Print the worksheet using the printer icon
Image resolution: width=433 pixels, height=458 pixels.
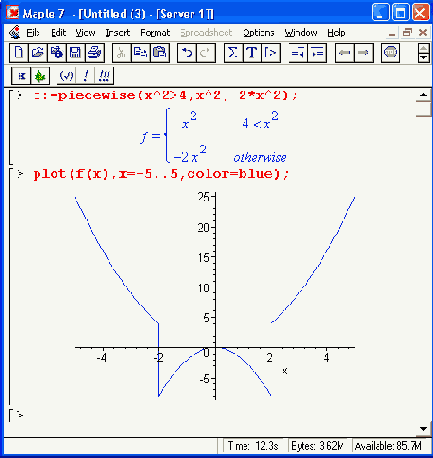tap(95, 53)
